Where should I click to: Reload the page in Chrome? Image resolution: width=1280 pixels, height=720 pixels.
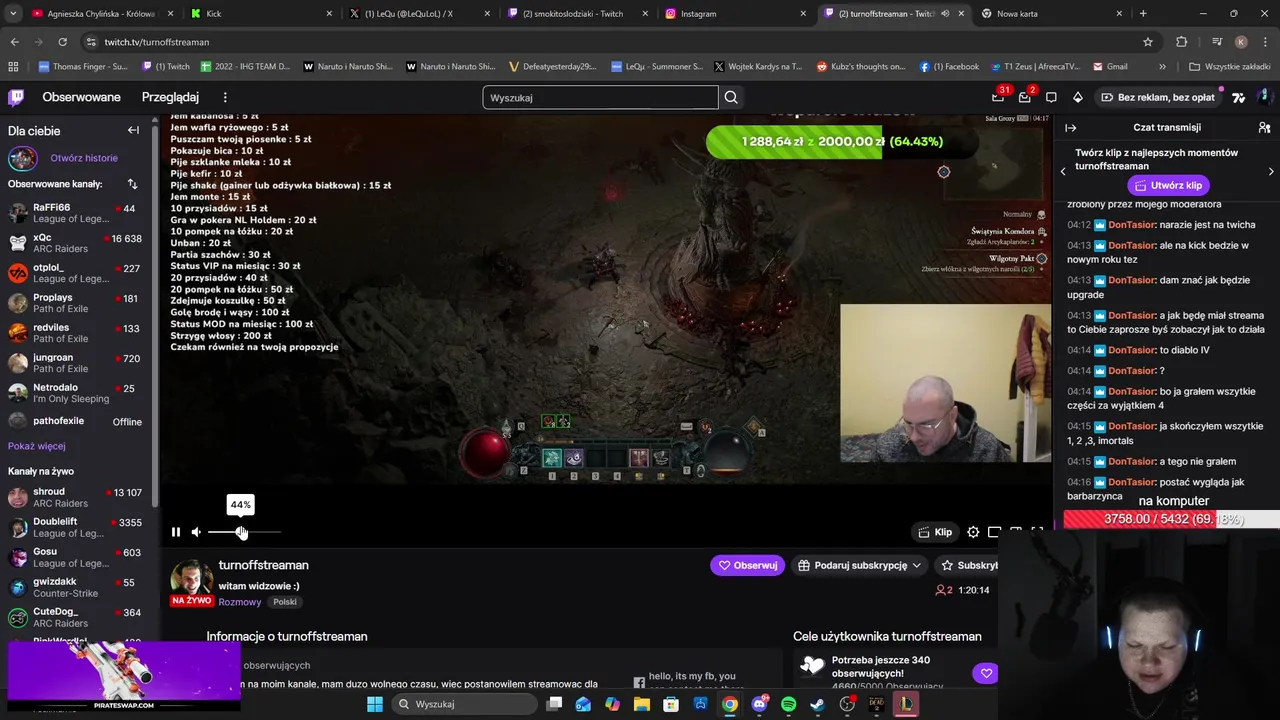click(x=62, y=42)
